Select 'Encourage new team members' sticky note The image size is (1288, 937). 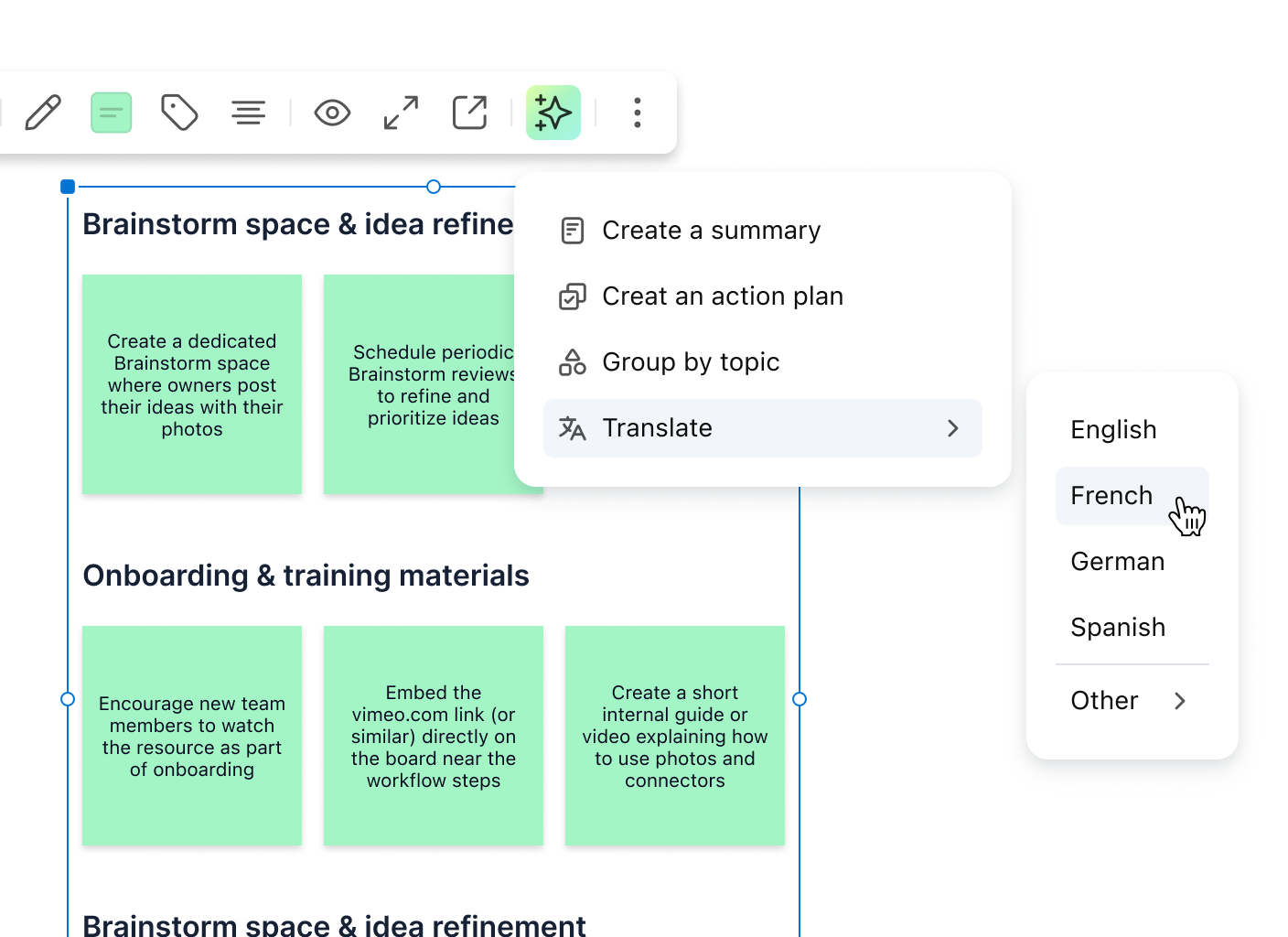click(192, 736)
